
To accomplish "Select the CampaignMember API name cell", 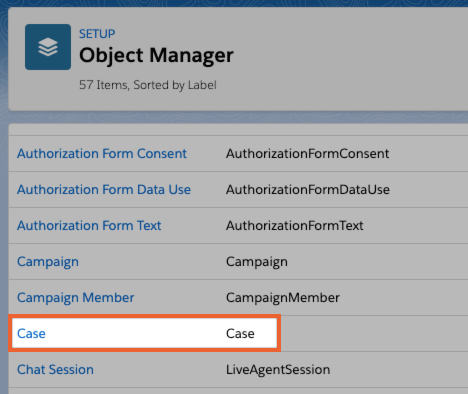I will [x=283, y=298].
